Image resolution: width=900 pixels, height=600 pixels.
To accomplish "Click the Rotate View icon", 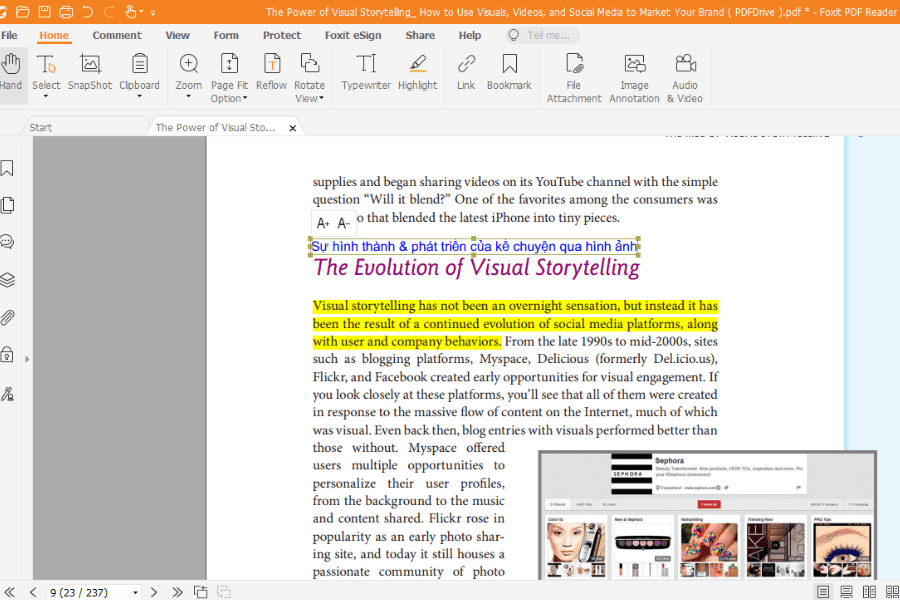I will click(x=309, y=63).
